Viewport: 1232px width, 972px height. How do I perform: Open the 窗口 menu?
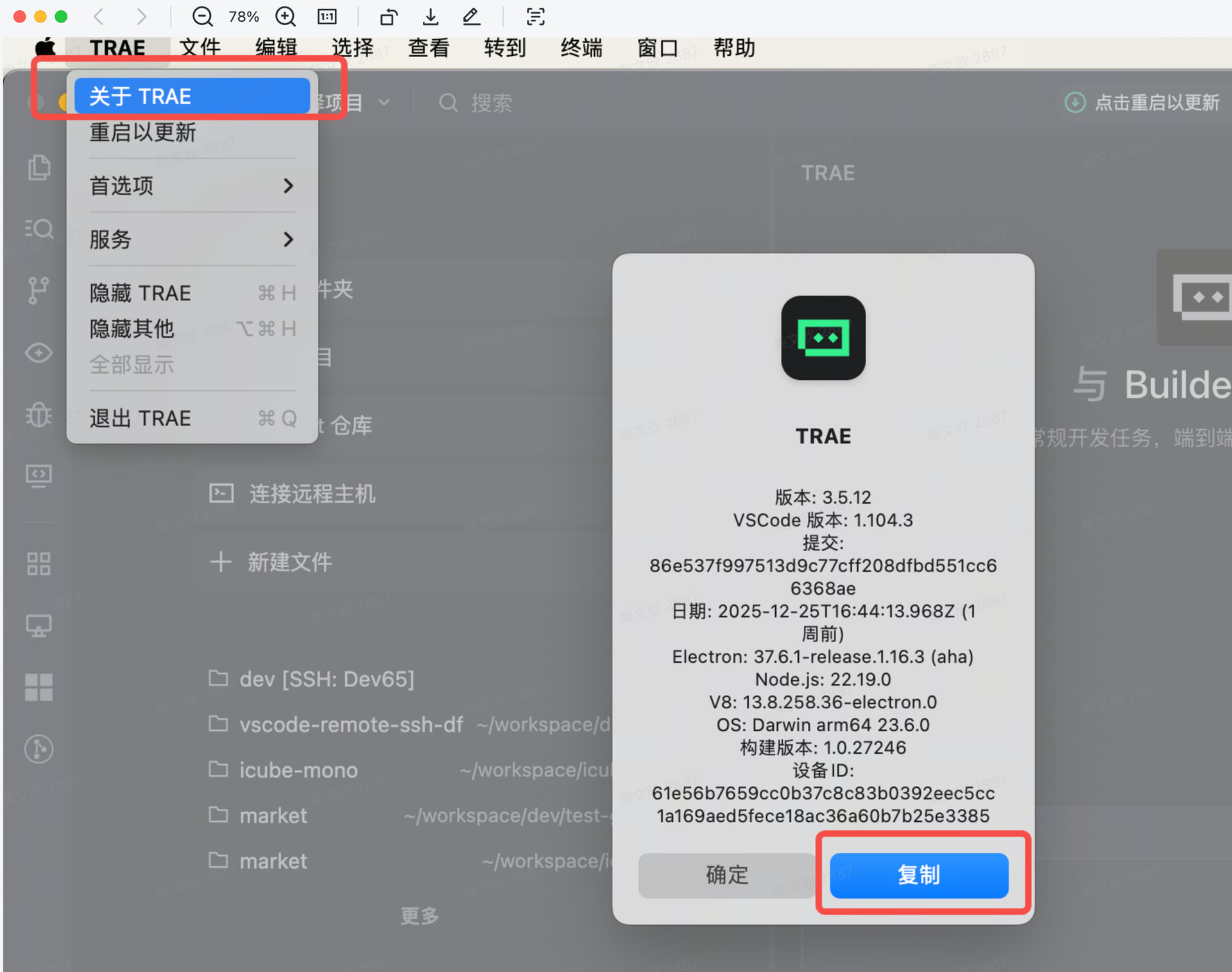(x=658, y=47)
